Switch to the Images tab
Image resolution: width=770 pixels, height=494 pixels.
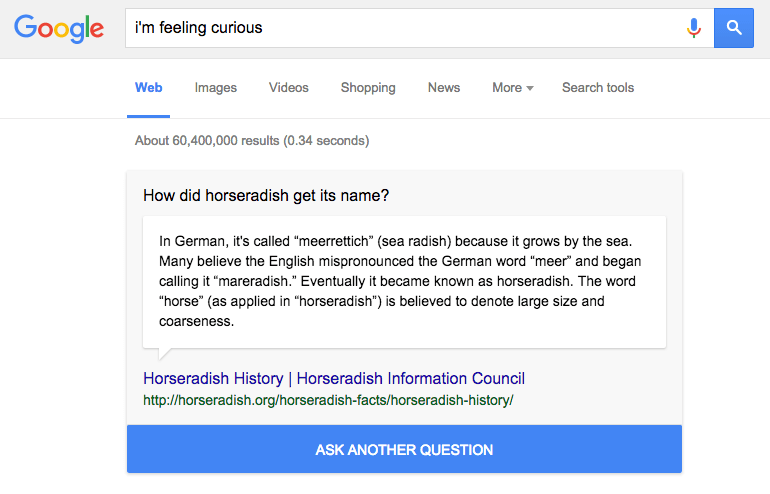coord(216,87)
